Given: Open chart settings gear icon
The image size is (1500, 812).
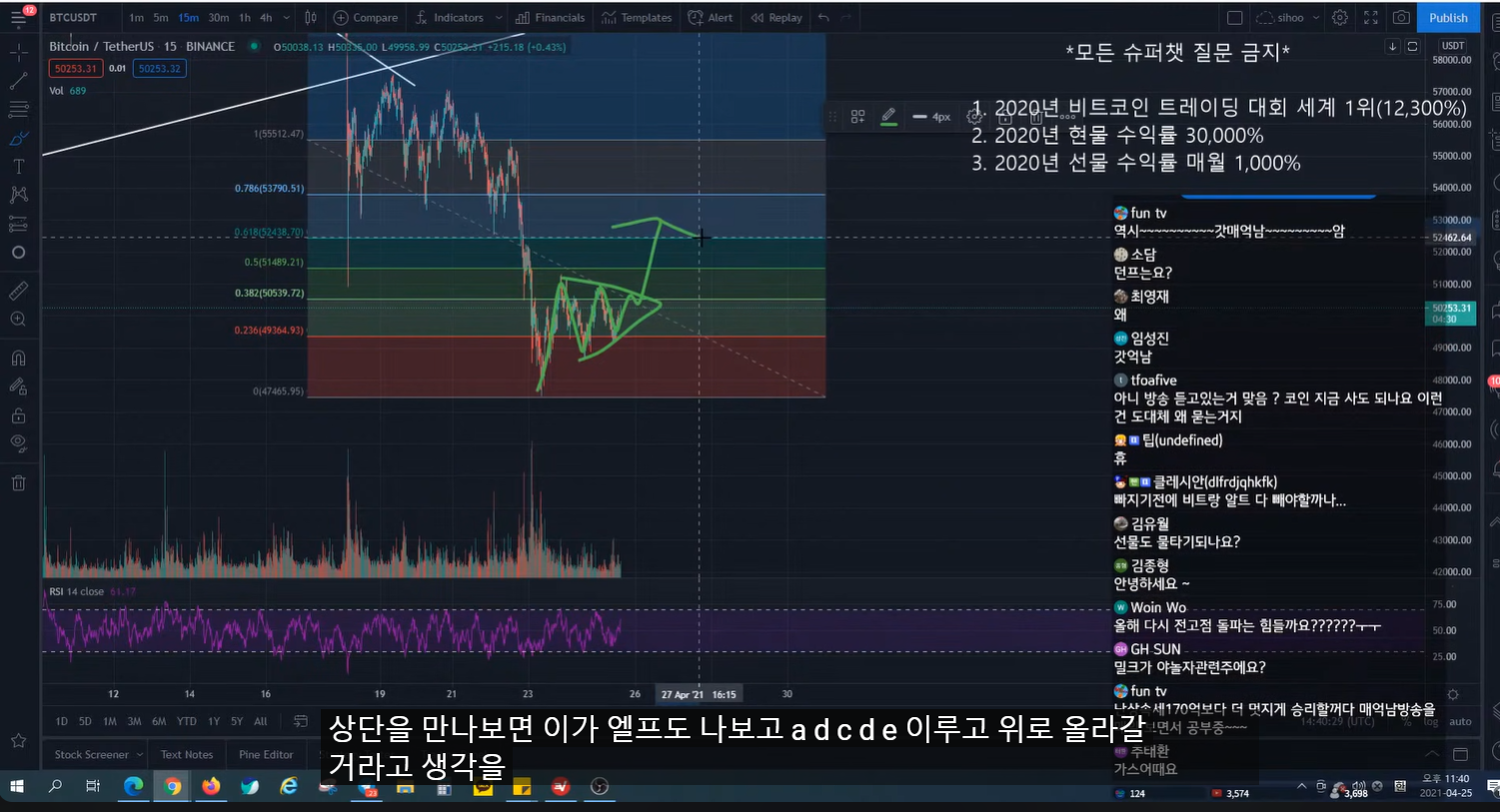Looking at the screenshot, I should (1340, 18).
